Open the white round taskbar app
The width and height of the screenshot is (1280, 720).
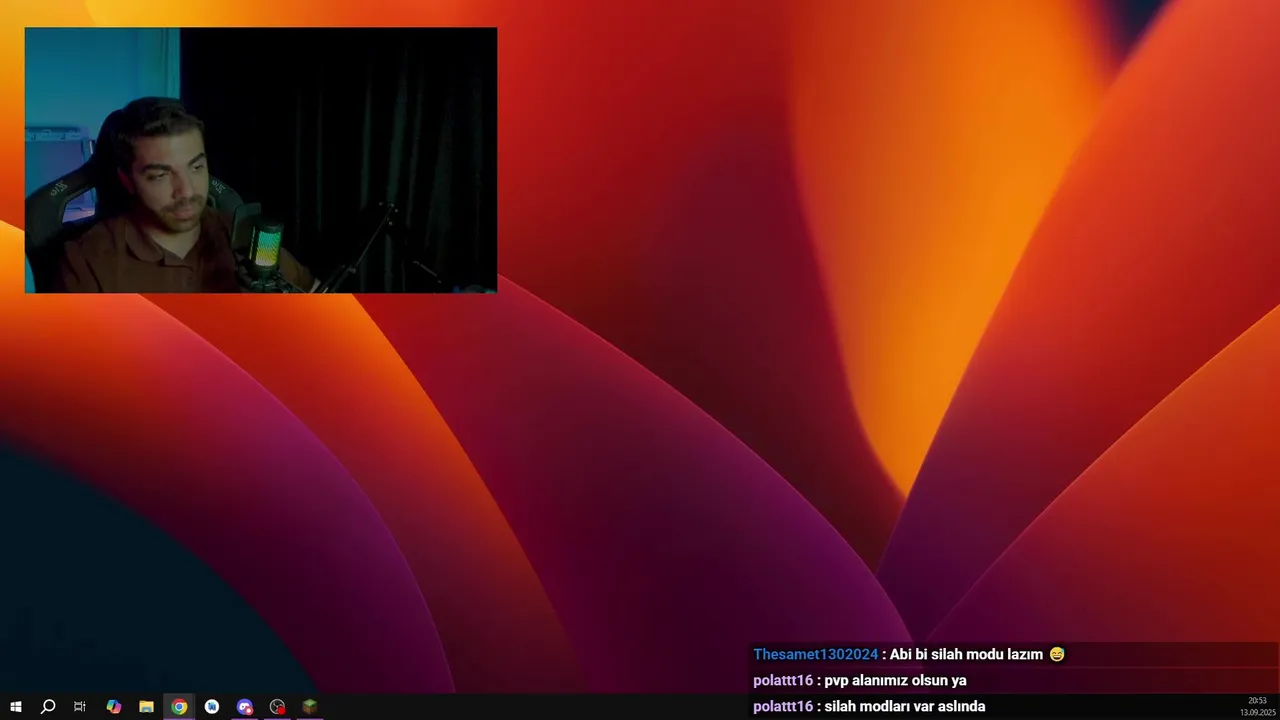click(x=212, y=707)
